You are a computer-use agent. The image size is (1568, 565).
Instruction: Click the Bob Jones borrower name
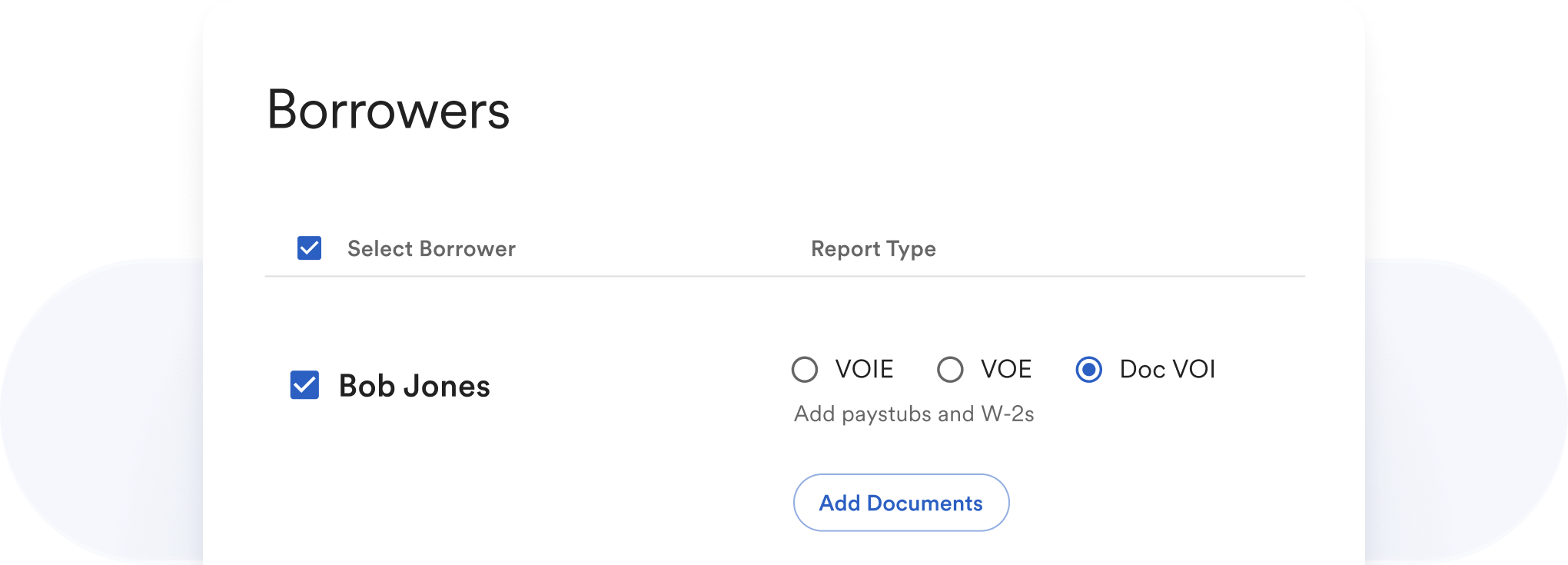tap(414, 386)
